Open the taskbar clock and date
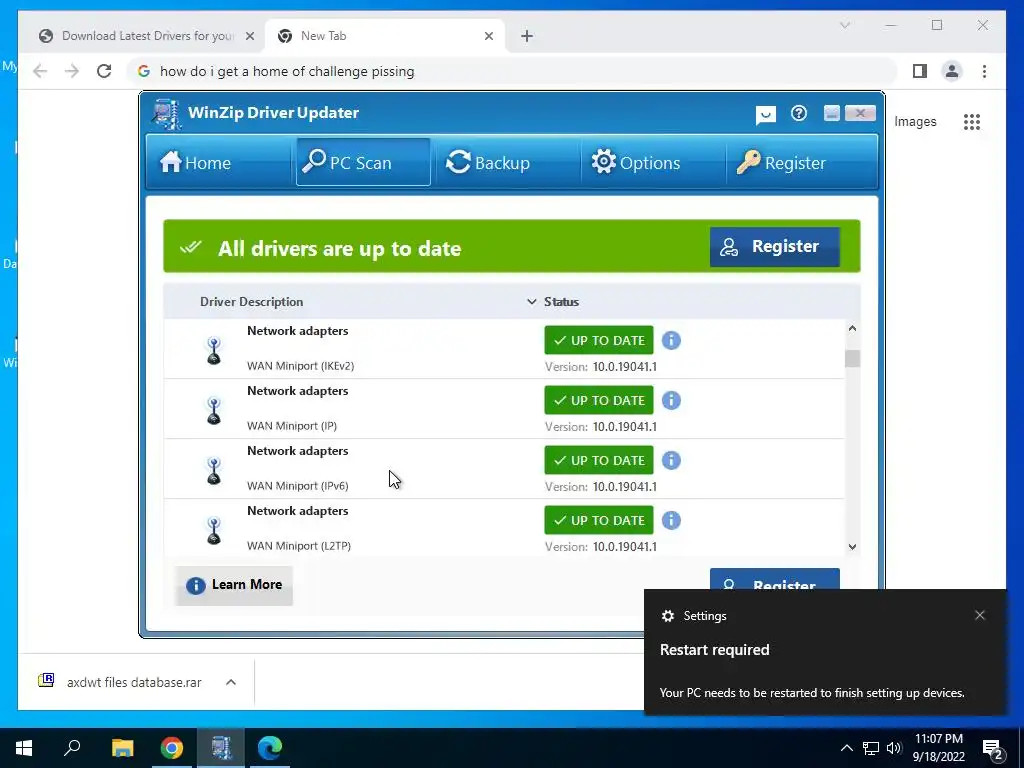This screenshot has height=768, width=1024. point(938,748)
